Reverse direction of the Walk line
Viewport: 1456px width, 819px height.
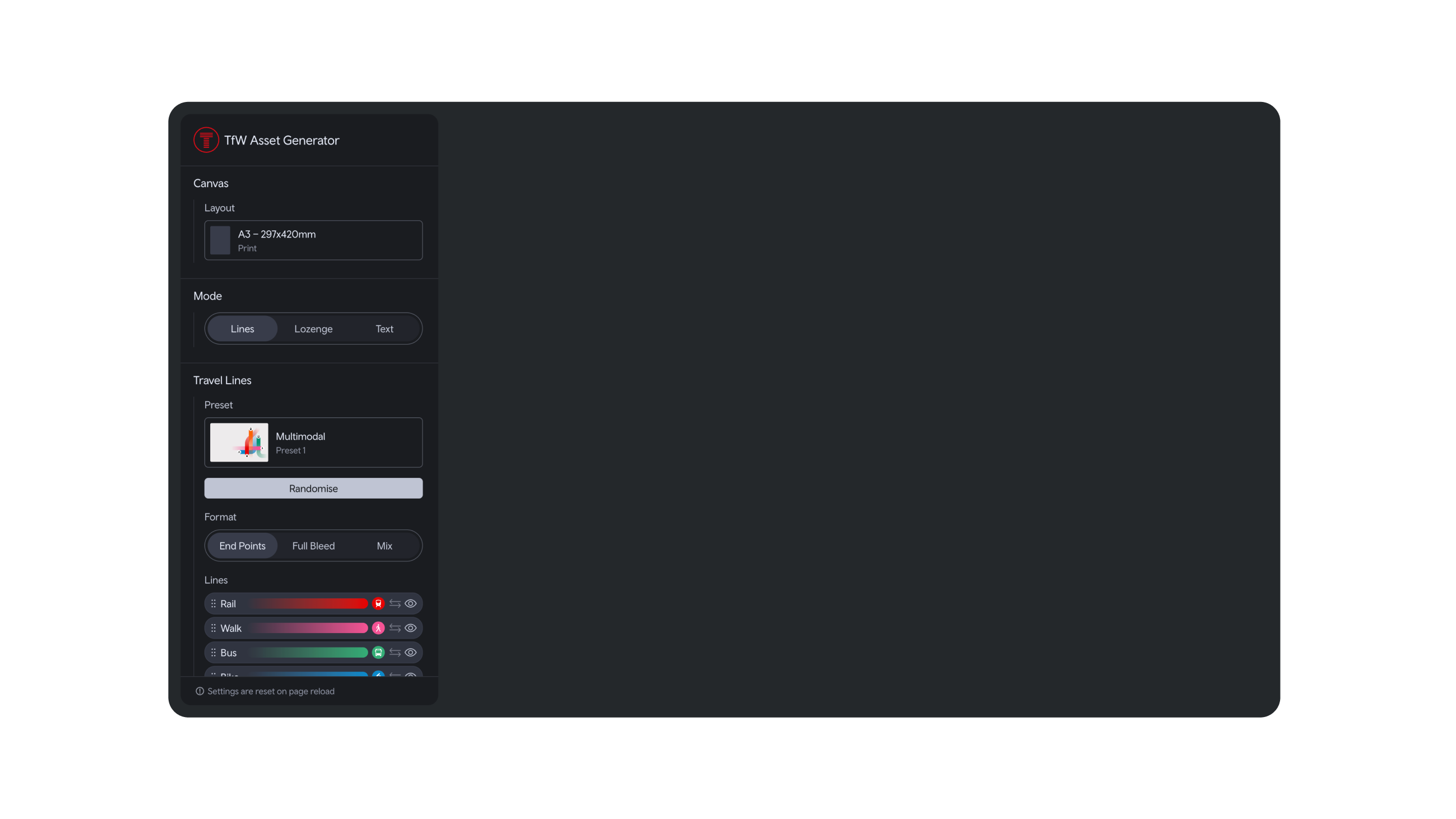click(395, 628)
